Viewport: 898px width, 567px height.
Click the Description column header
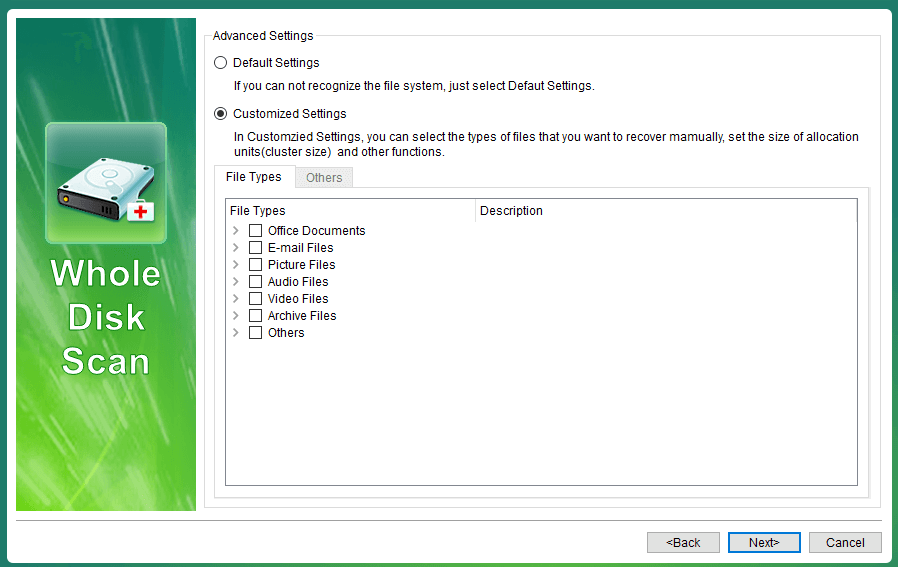pos(666,211)
